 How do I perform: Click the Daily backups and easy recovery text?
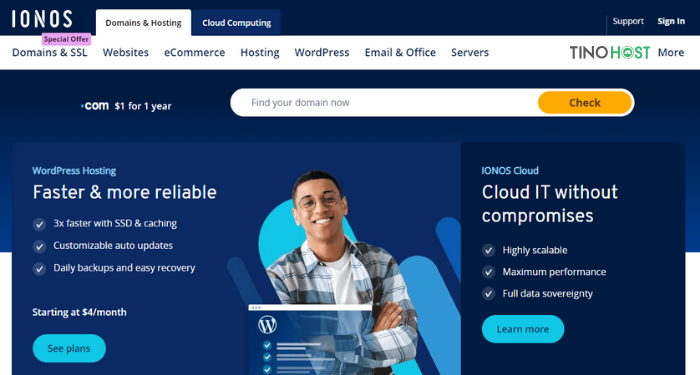click(x=124, y=268)
